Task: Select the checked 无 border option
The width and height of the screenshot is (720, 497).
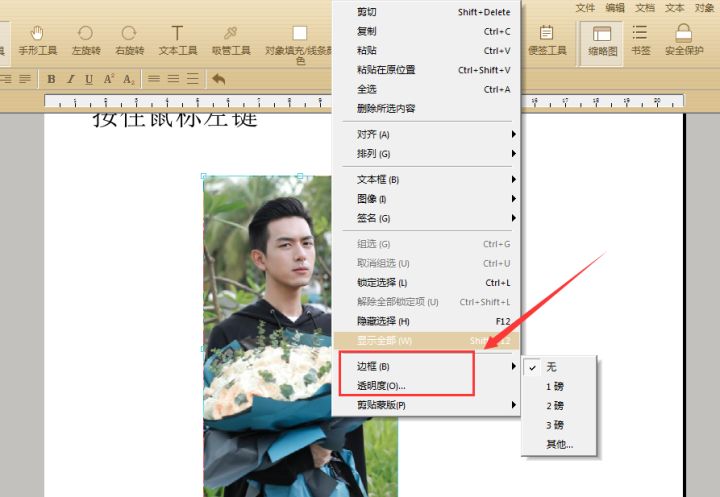Action: (x=559, y=367)
